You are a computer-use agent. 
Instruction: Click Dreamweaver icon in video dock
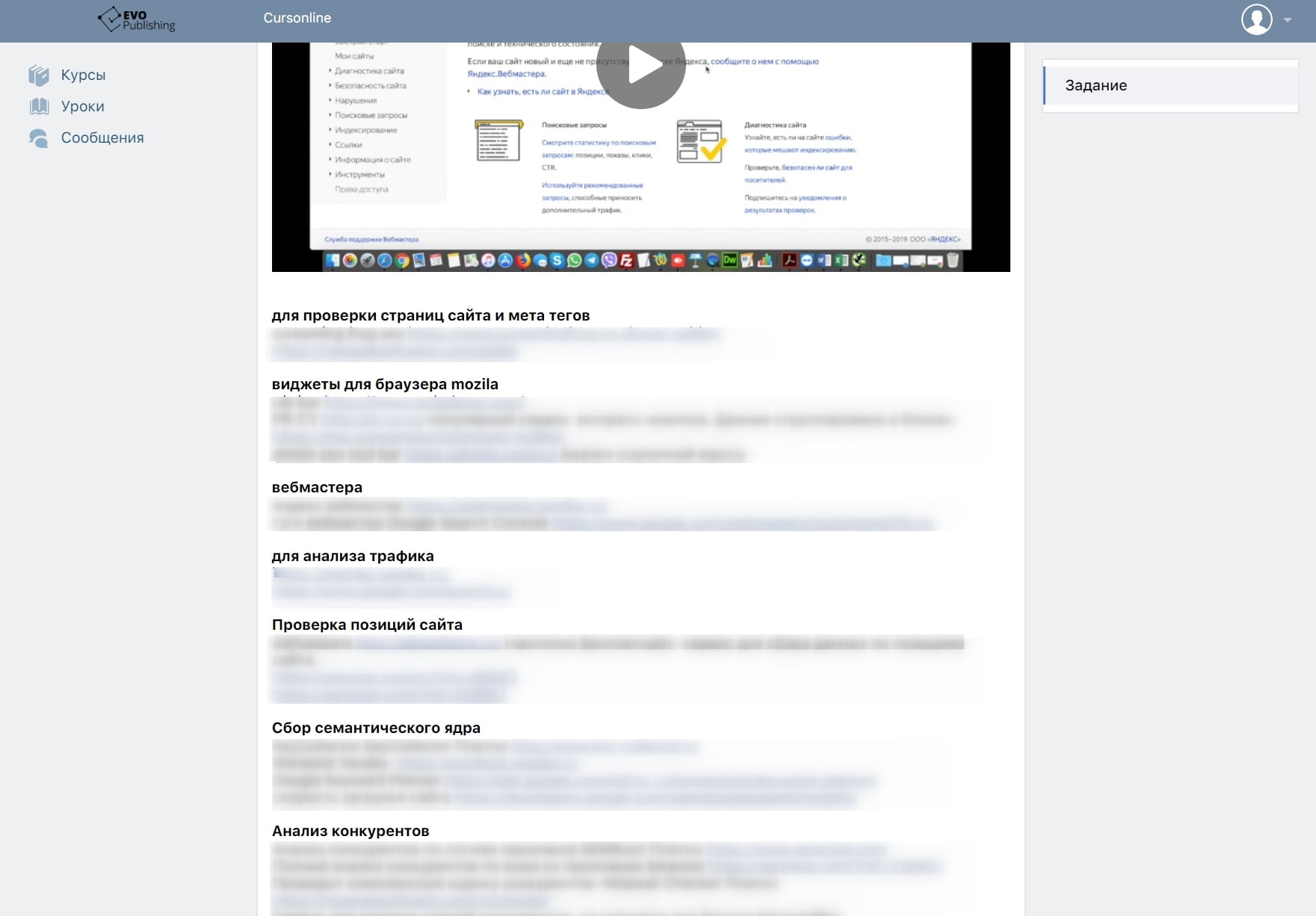[730, 260]
